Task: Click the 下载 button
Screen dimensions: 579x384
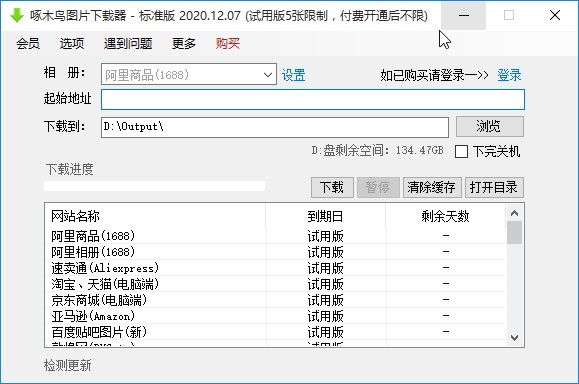Action: coord(332,187)
